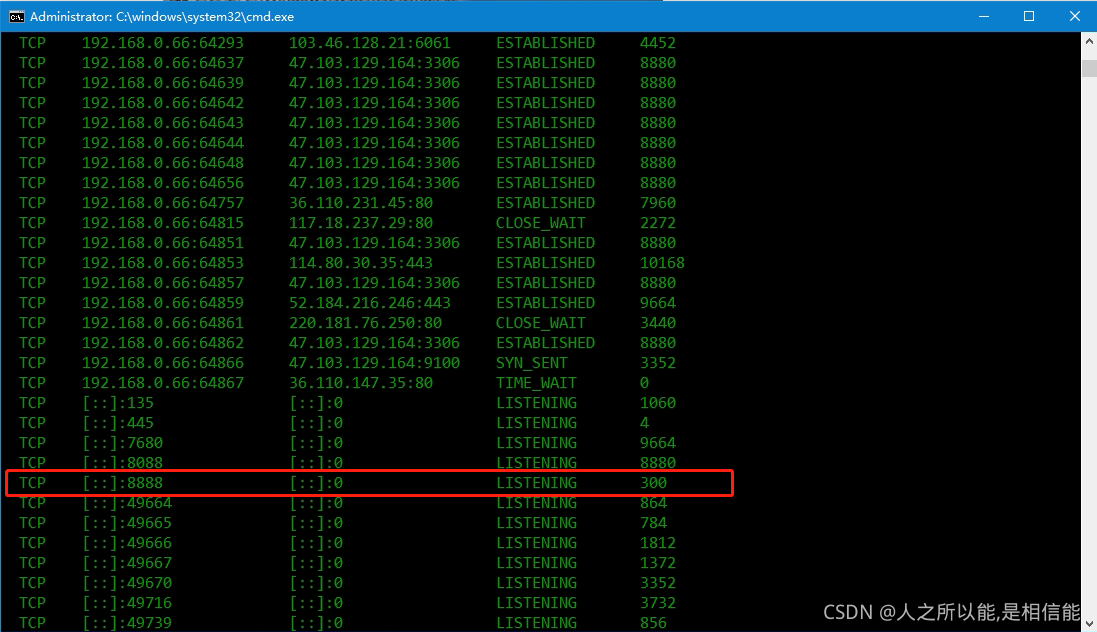Click PID value 1060
Screen dimensions: 1097x632
[x=658, y=403]
